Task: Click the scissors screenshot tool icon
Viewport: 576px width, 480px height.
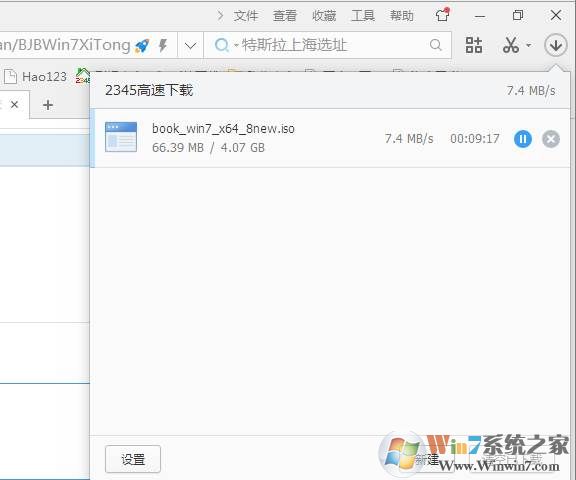Action: 511,45
